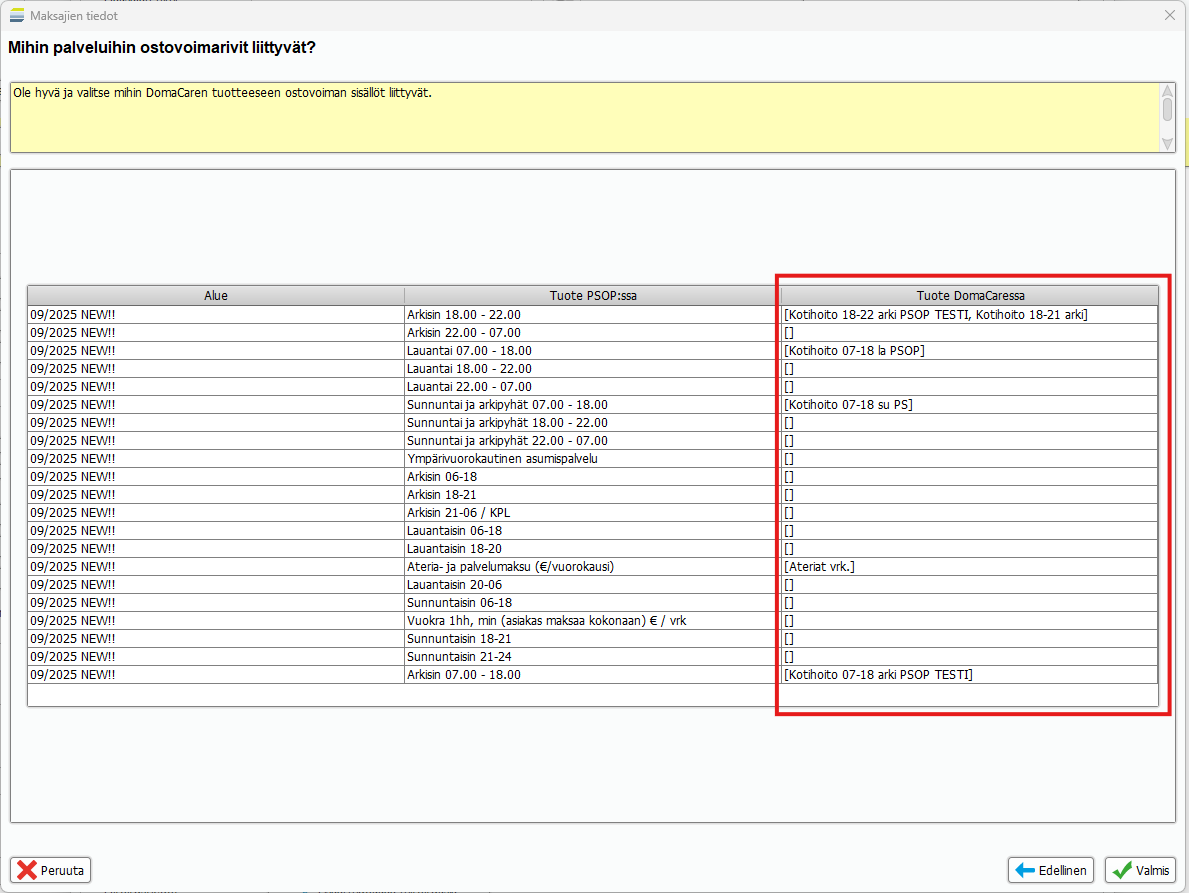
Task: Select the DomaCare cell for Vuokra 1hh row
Action: click(970, 621)
